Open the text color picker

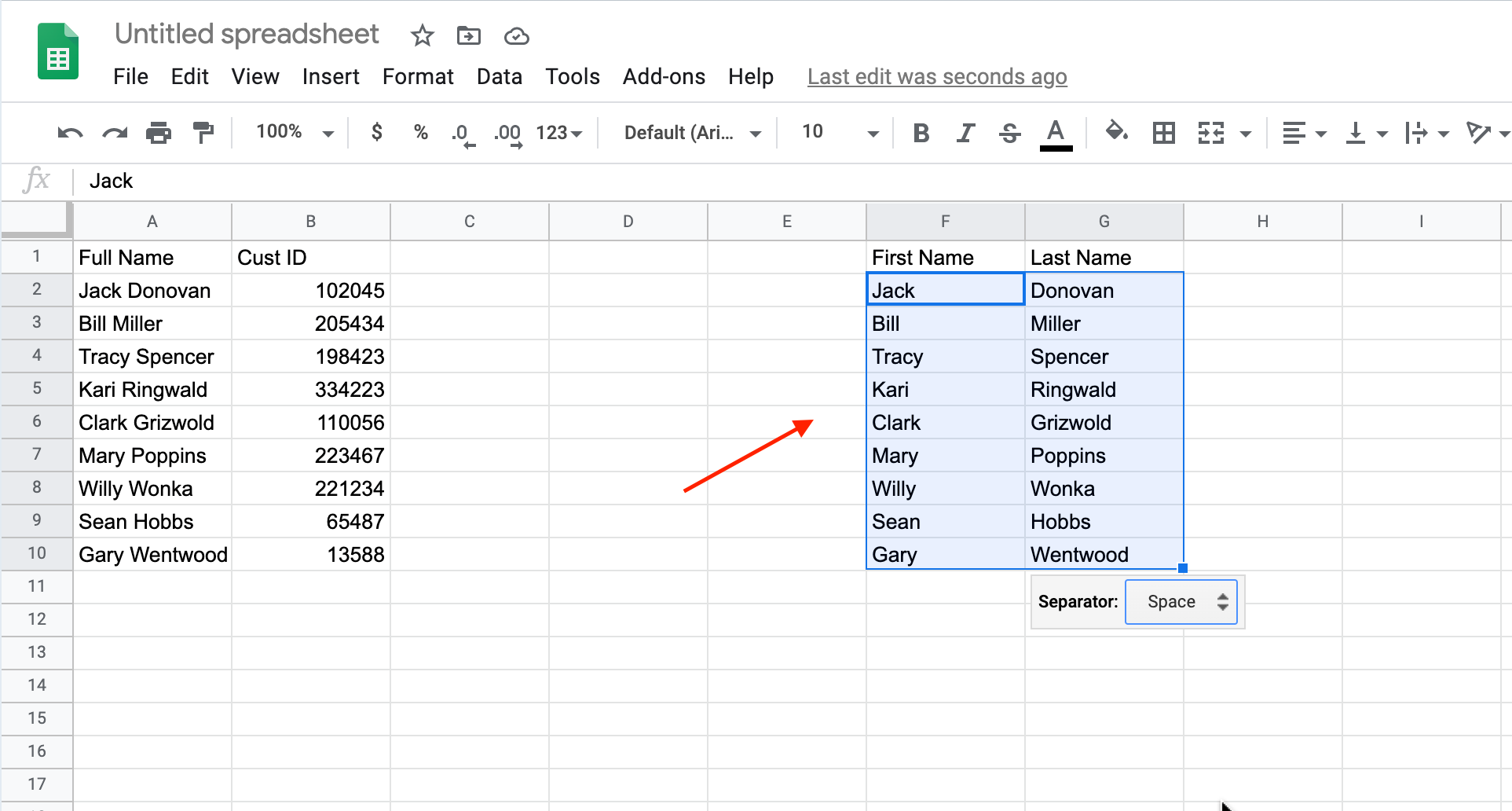coord(1056,133)
